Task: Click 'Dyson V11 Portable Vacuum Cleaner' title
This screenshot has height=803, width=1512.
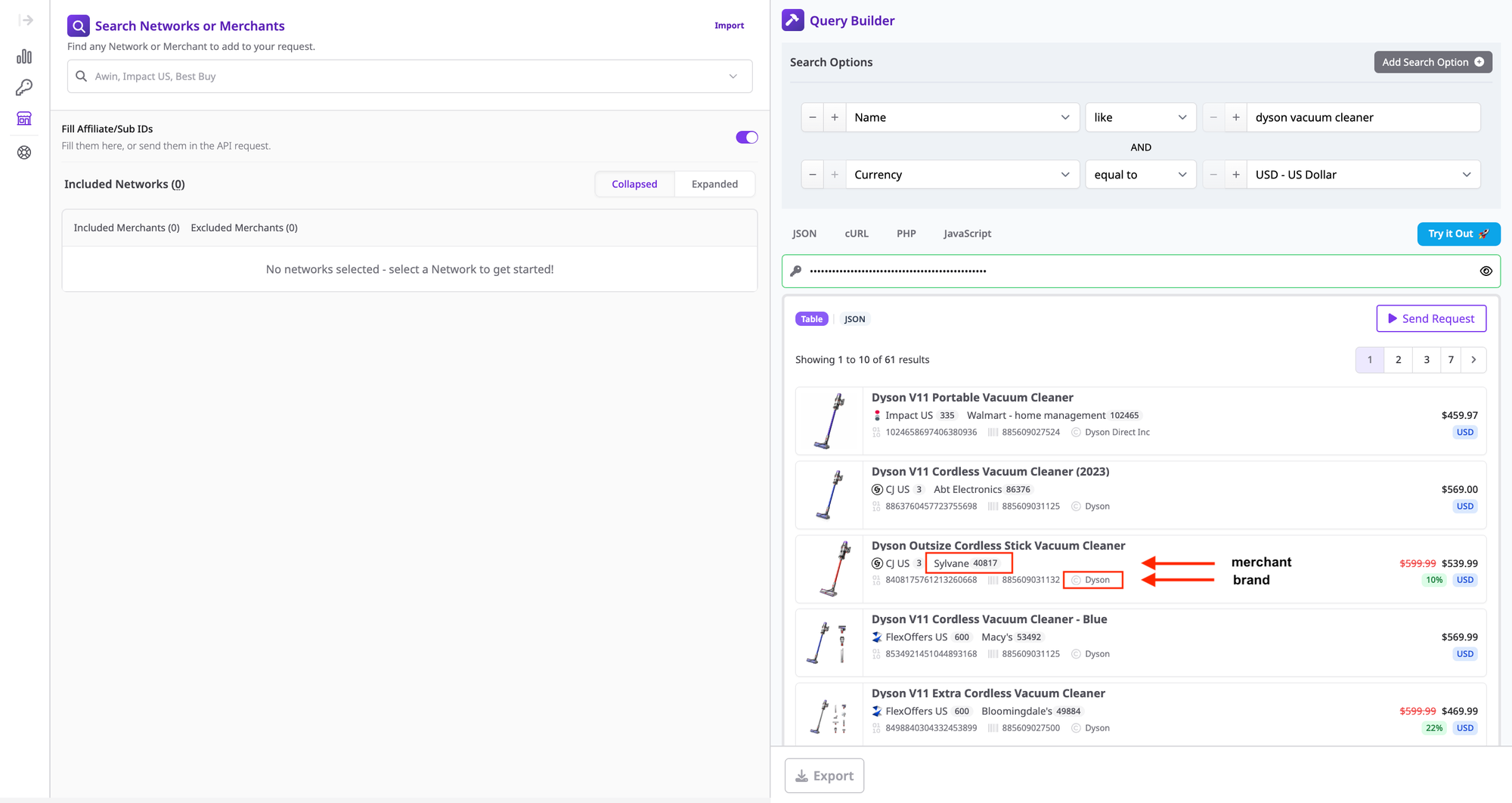Action: click(x=972, y=398)
